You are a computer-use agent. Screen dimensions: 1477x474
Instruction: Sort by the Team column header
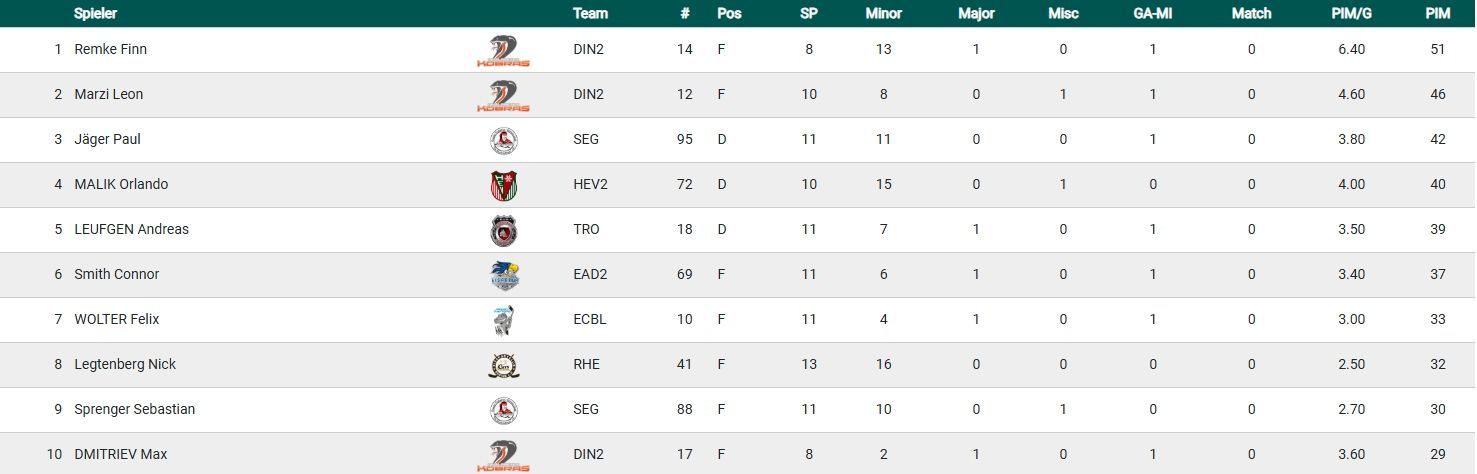590,14
